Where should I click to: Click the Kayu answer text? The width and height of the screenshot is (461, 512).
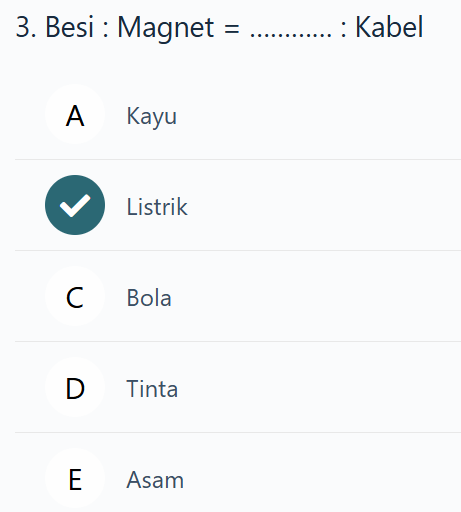[152, 117]
